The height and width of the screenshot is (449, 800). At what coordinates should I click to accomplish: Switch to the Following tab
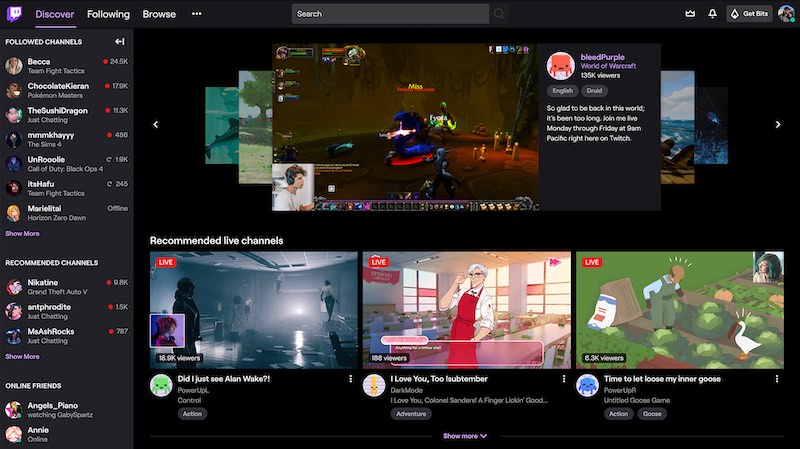(108, 14)
